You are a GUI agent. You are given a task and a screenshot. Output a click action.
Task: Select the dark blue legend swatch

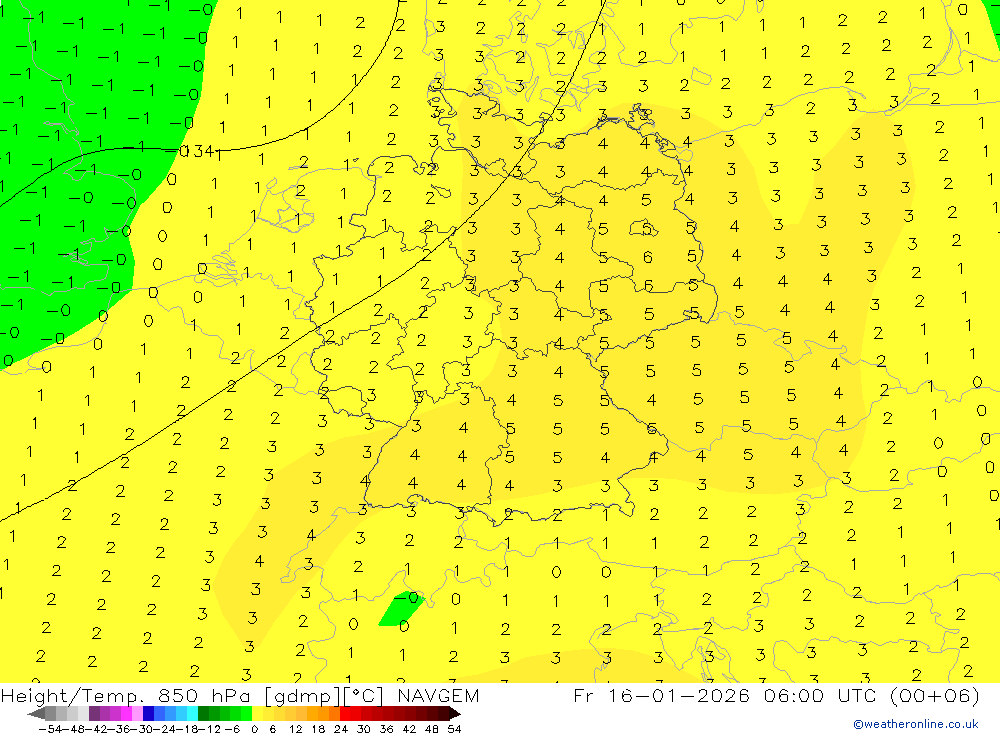pos(148,714)
